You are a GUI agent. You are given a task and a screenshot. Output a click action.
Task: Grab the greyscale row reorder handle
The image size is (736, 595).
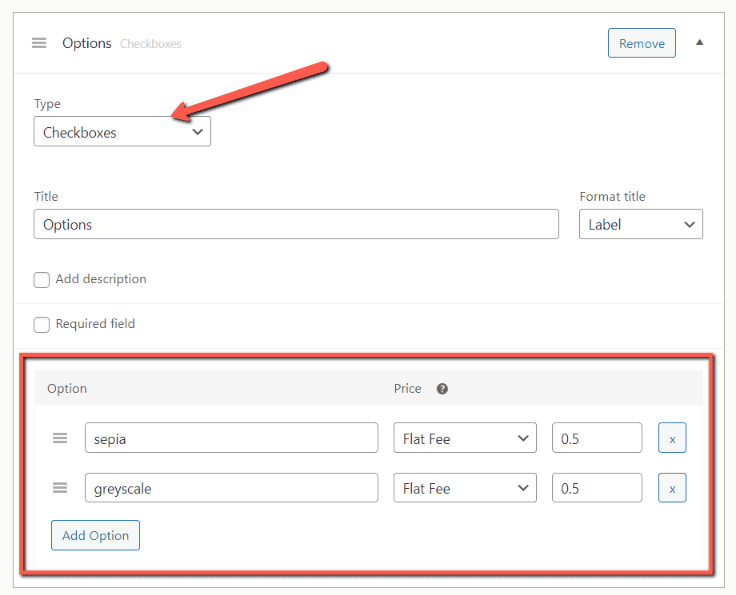pyautogui.click(x=60, y=488)
